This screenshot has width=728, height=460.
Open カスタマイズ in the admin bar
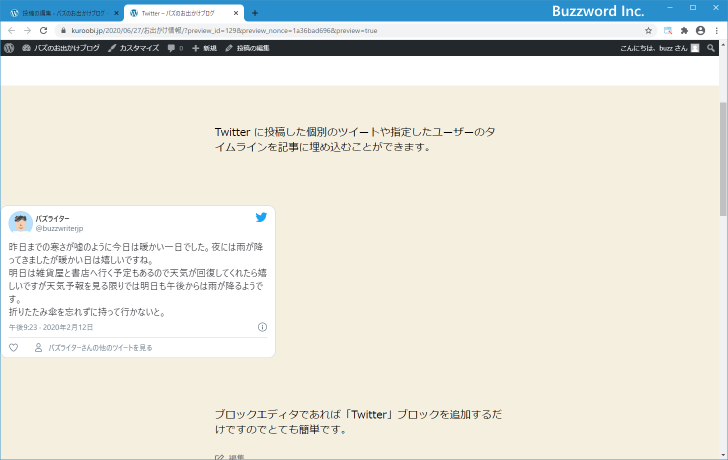tap(134, 48)
